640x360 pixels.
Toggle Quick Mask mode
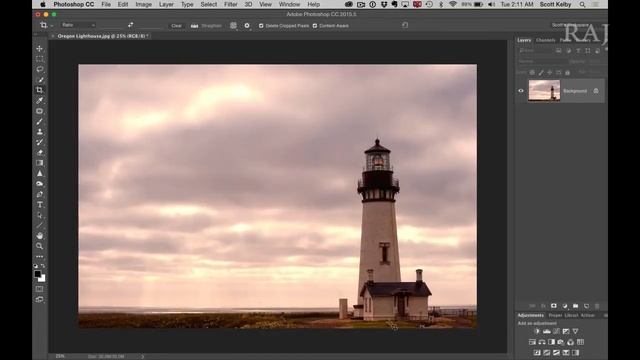coord(39,289)
